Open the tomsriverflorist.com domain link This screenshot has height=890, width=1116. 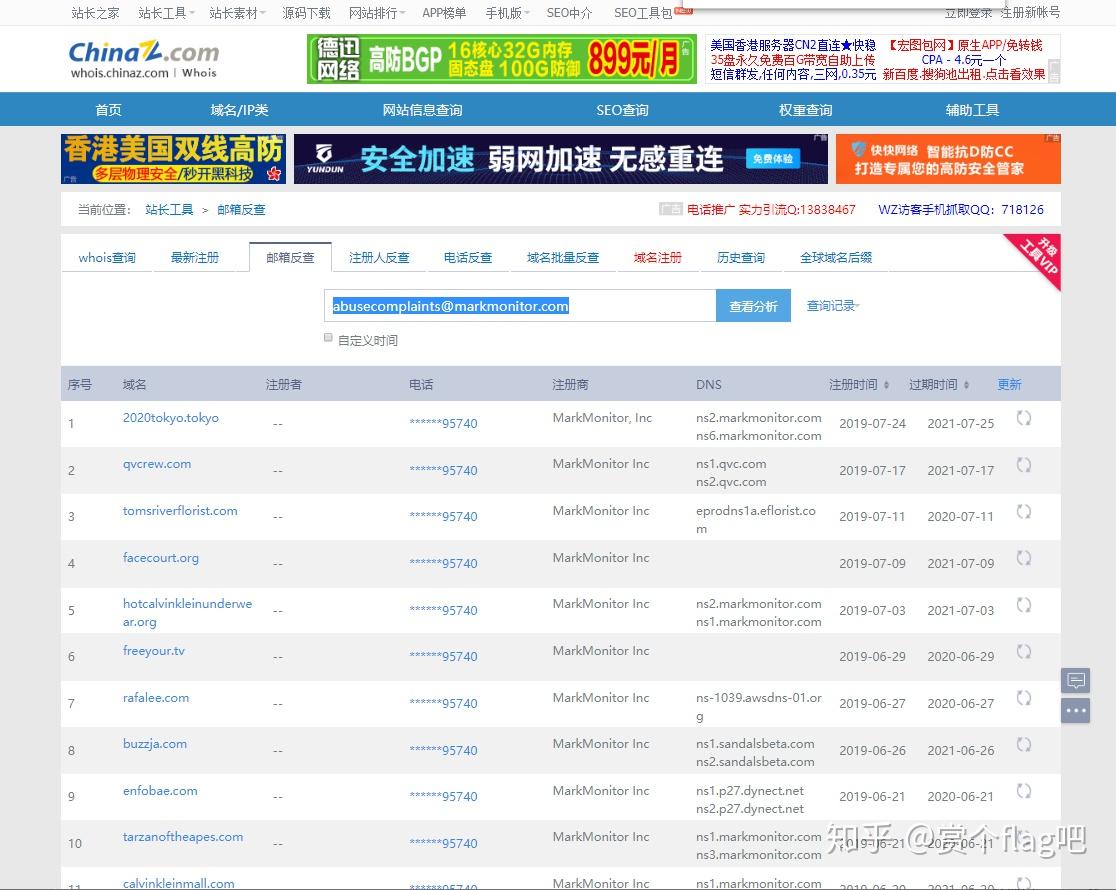[x=180, y=511]
